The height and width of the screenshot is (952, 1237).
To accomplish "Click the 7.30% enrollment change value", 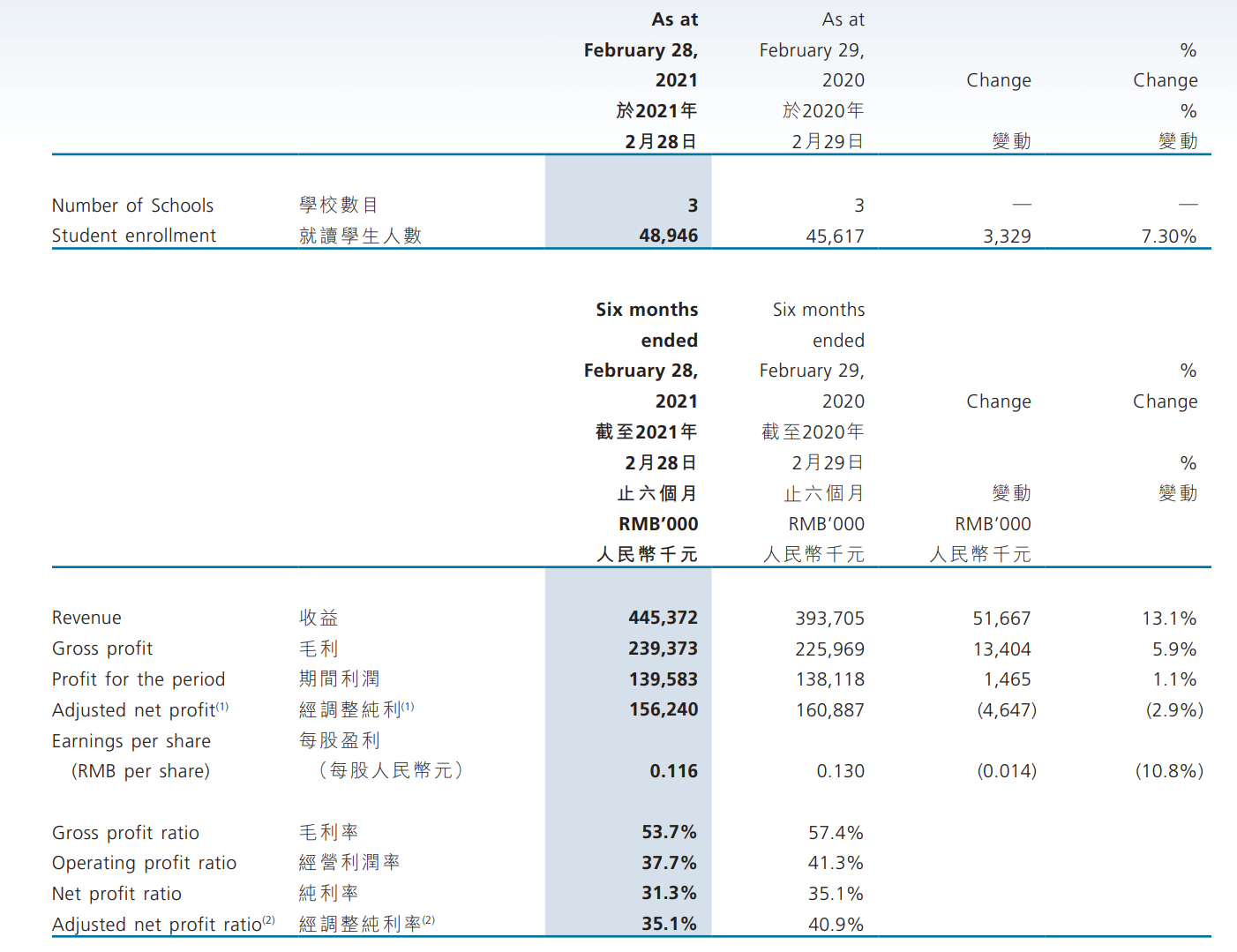I will 1168,236.
